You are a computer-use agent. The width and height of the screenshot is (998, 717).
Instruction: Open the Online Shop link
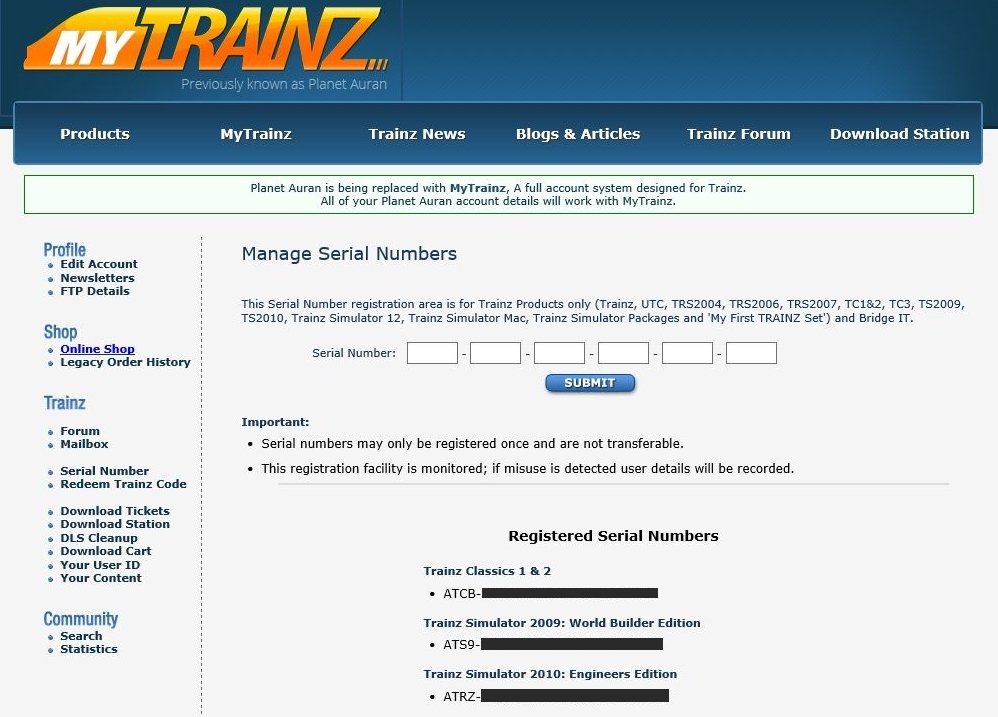click(x=97, y=349)
